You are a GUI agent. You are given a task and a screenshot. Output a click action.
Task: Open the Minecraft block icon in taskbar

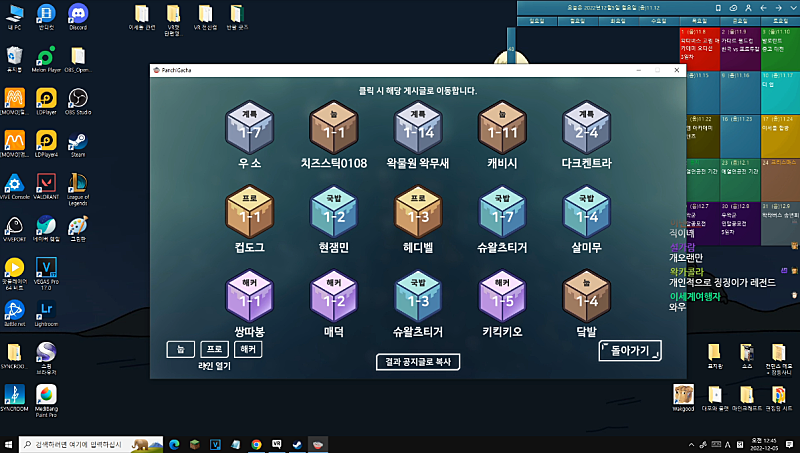[x=194, y=444]
